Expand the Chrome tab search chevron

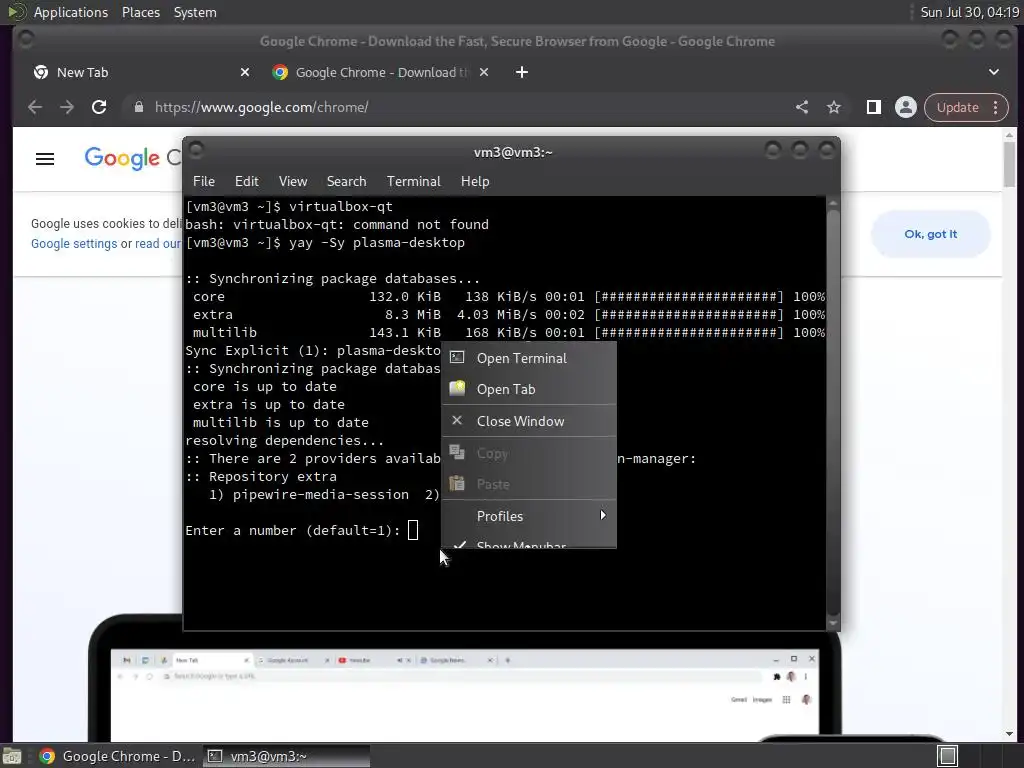(993, 72)
